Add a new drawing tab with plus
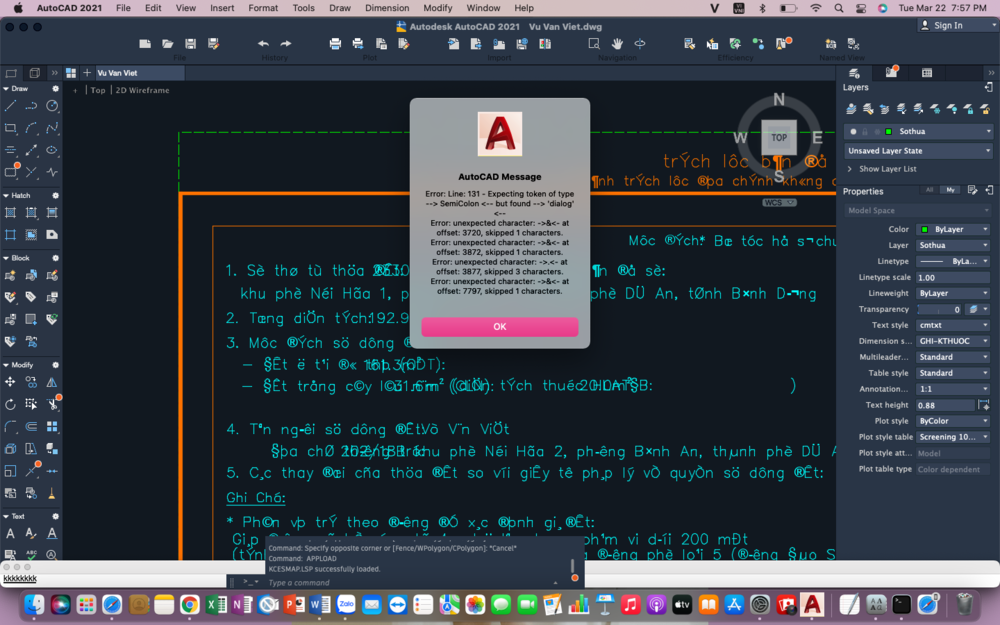 (87, 73)
